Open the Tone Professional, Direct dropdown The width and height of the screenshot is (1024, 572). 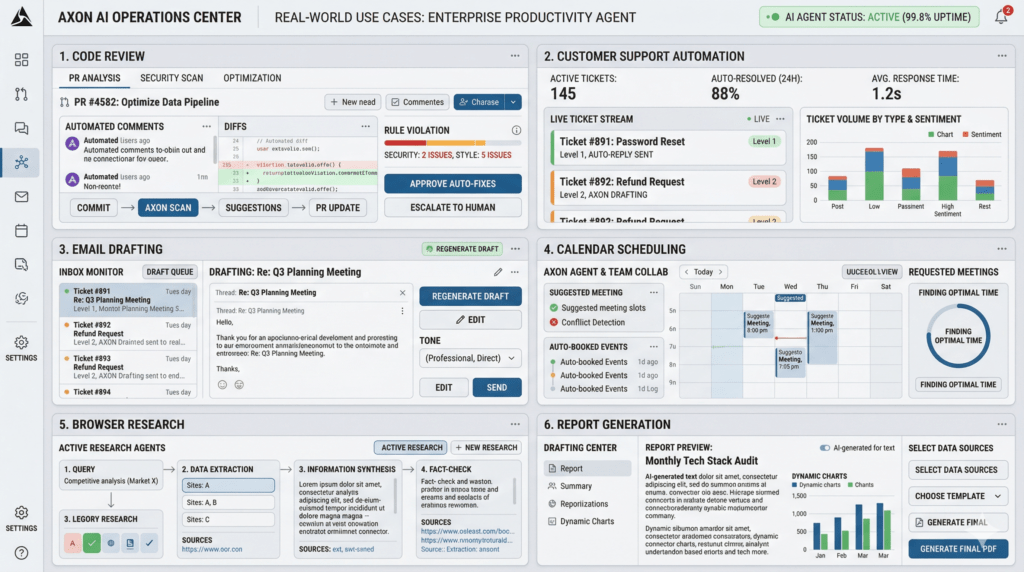pyautogui.click(x=470, y=358)
